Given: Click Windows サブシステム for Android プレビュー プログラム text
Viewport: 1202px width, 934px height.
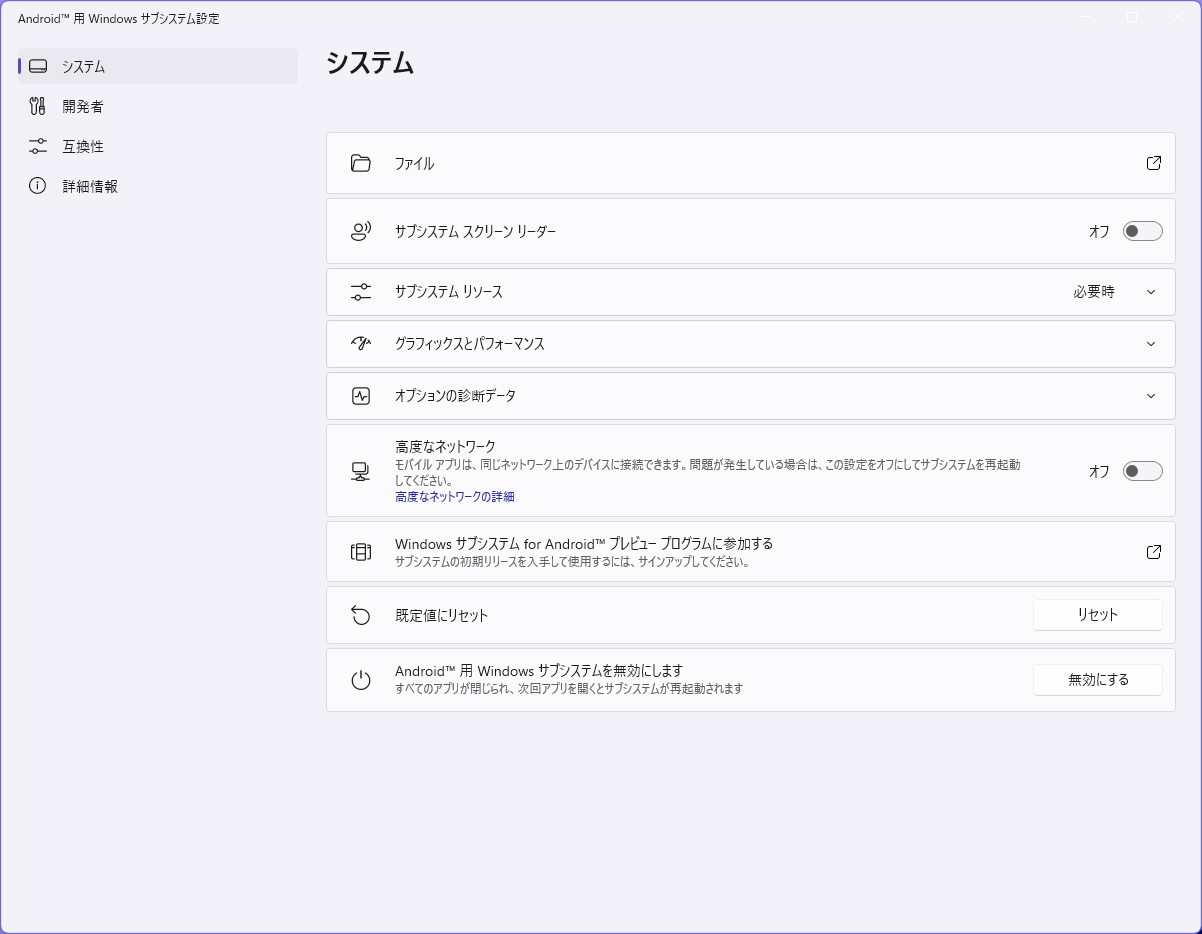Looking at the screenshot, I should (x=584, y=544).
